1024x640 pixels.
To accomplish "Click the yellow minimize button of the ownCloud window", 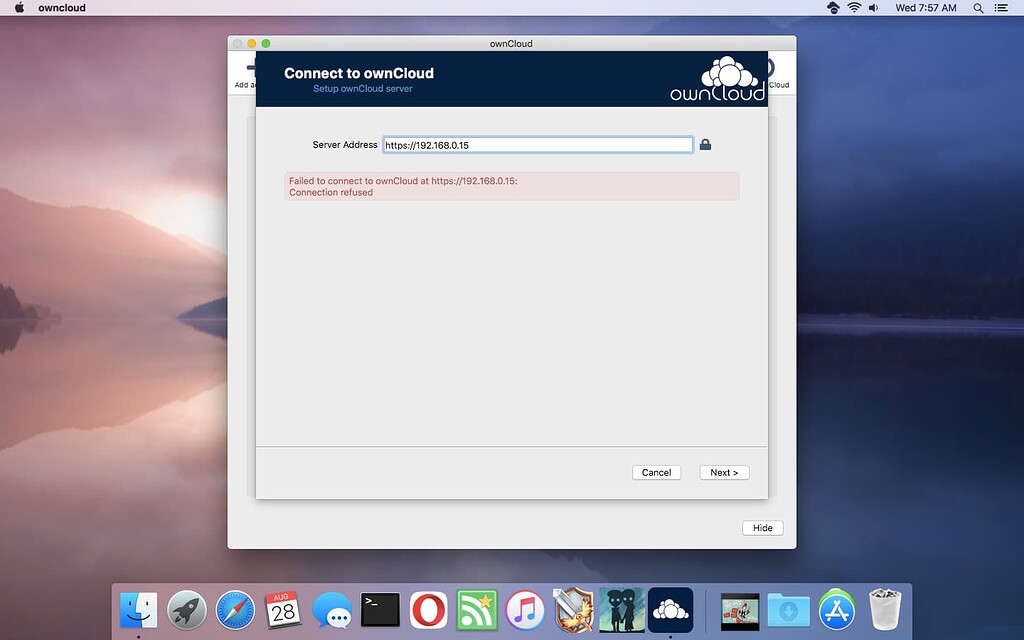I will 251,43.
